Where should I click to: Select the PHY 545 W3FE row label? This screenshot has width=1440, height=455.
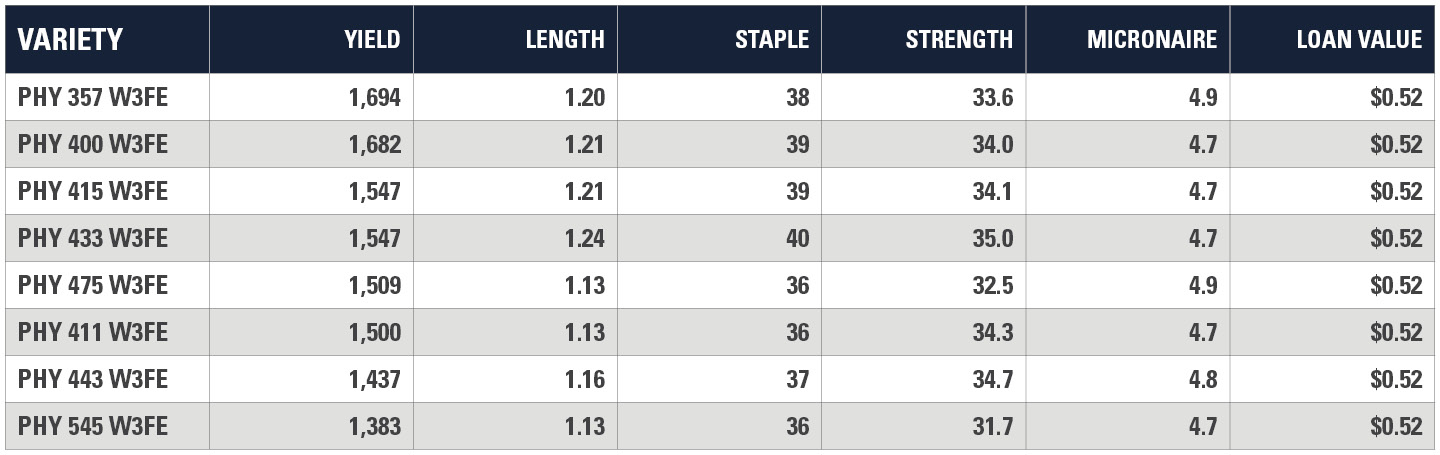tap(92, 426)
